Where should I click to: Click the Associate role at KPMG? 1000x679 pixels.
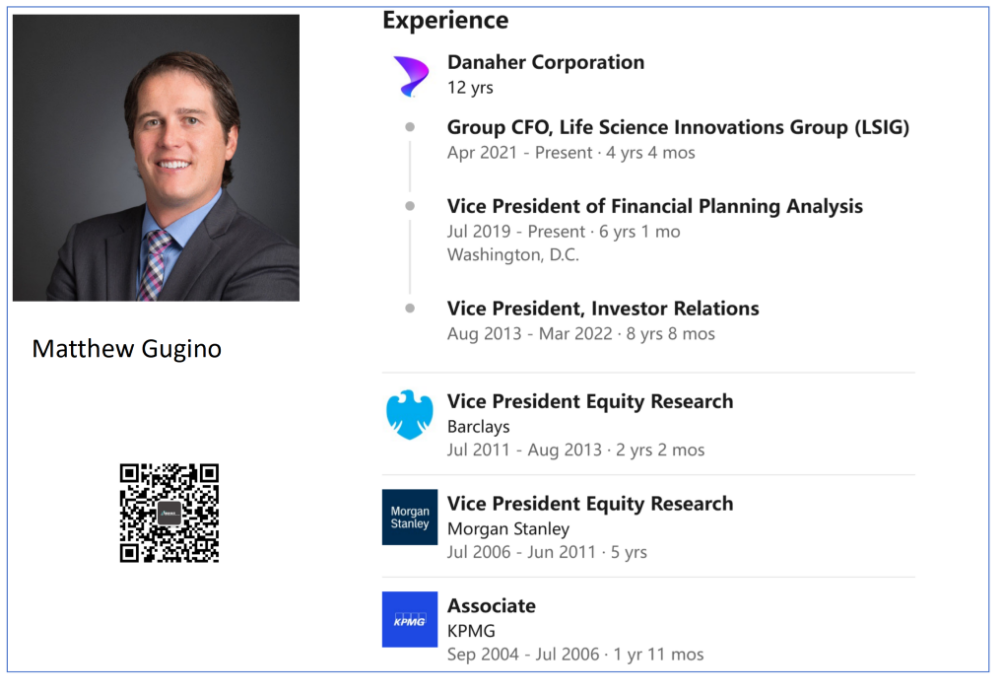tap(491, 605)
